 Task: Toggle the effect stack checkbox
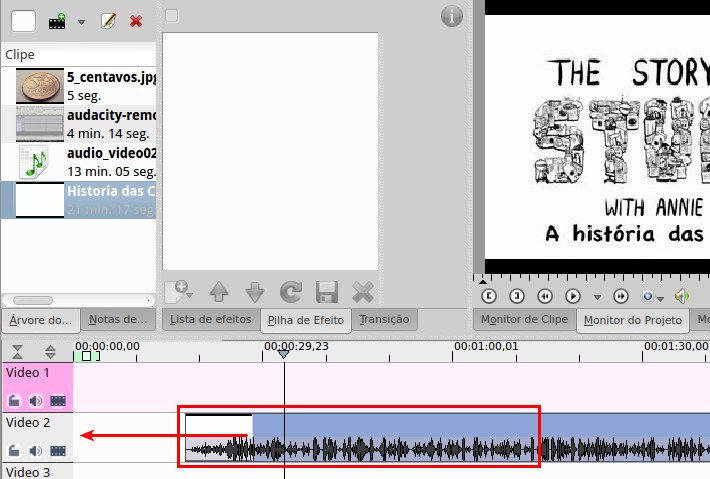click(171, 16)
